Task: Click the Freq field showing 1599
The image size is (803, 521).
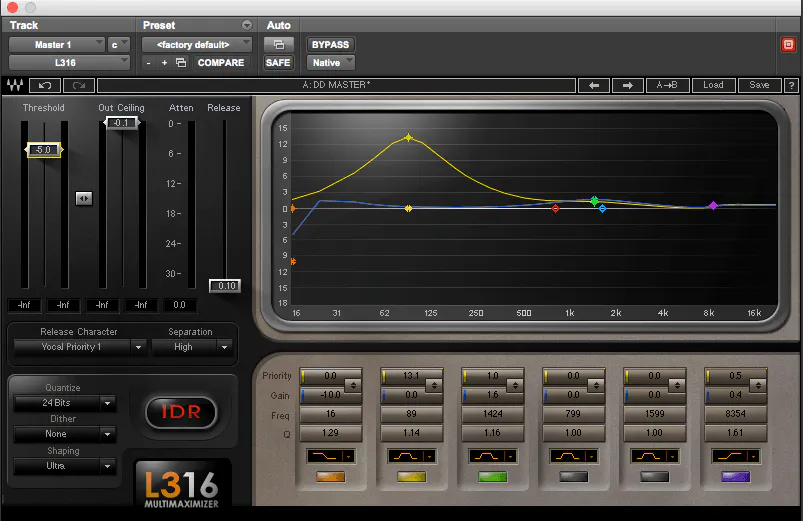Action: [x=654, y=414]
